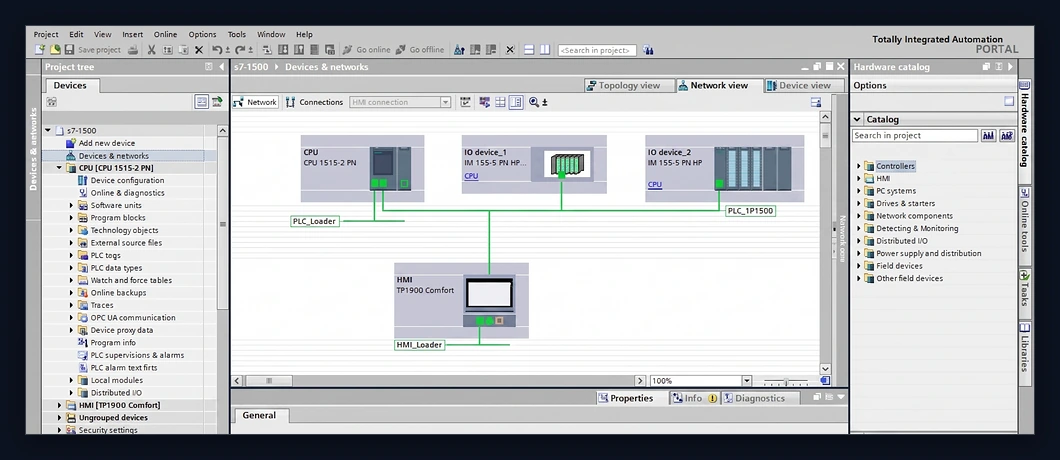Click the catalog Search in project field
Viewport: 1060px width, 460px height.
[x=915, y=136]
